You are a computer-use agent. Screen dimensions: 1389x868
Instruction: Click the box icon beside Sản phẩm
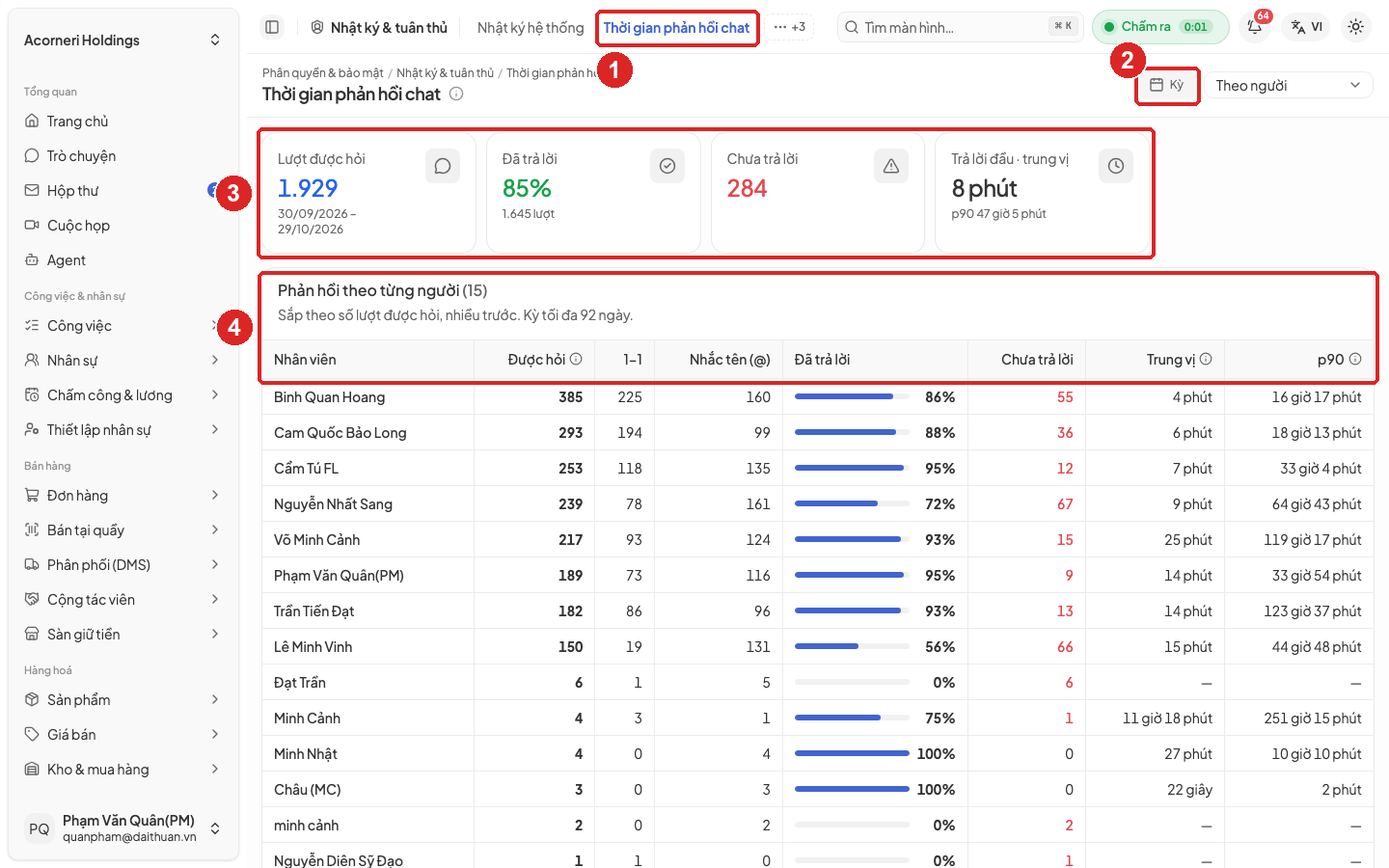point(32,700)
